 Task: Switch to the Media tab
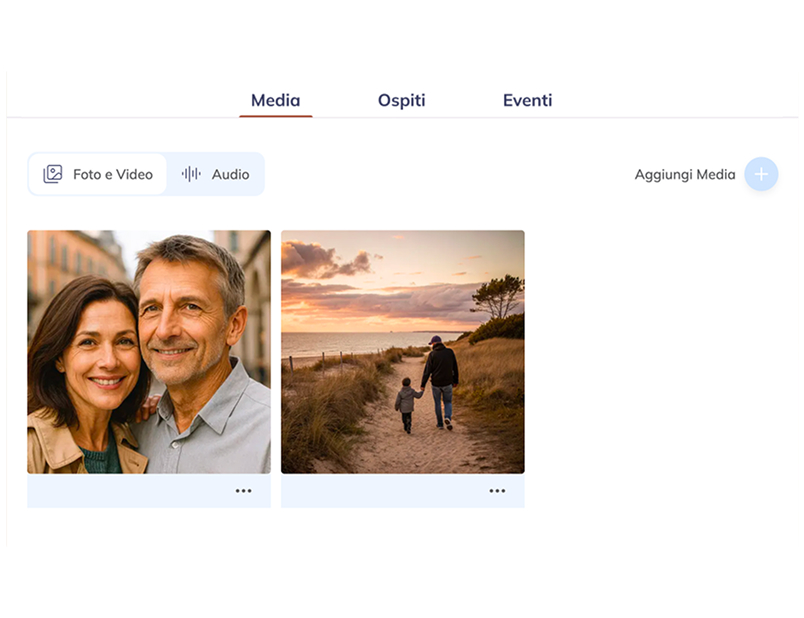pos(275,100)
